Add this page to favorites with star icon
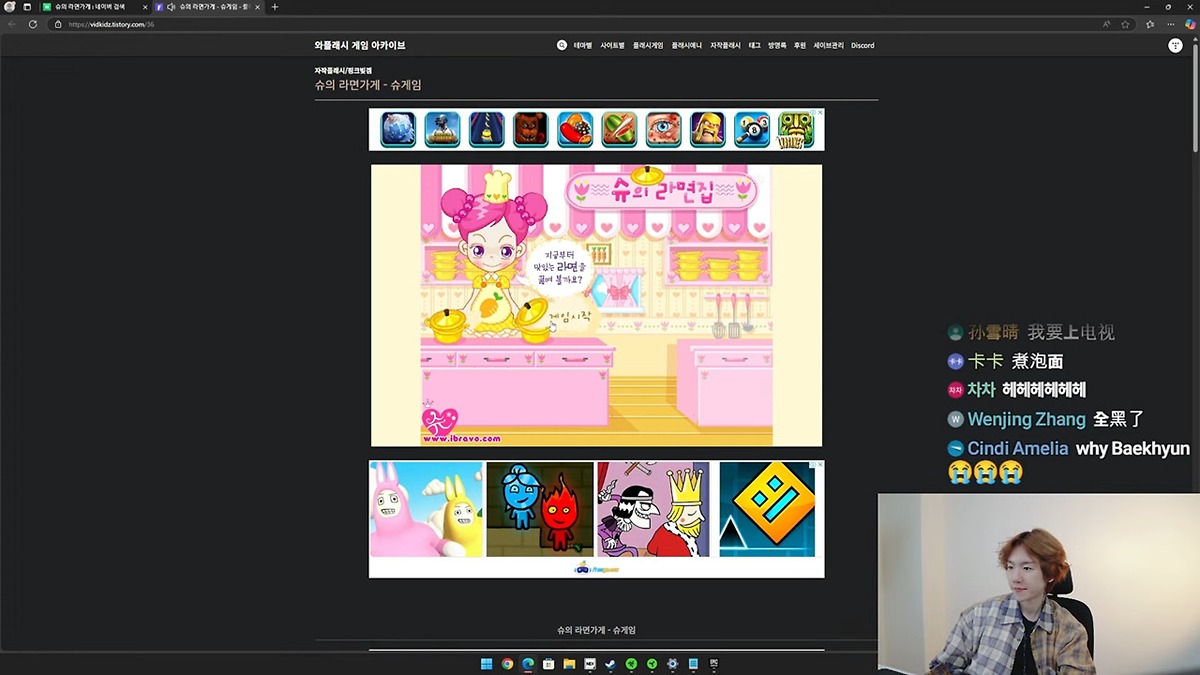Viewport: 1200px width, 675px height. click(x=1125, y=24)
